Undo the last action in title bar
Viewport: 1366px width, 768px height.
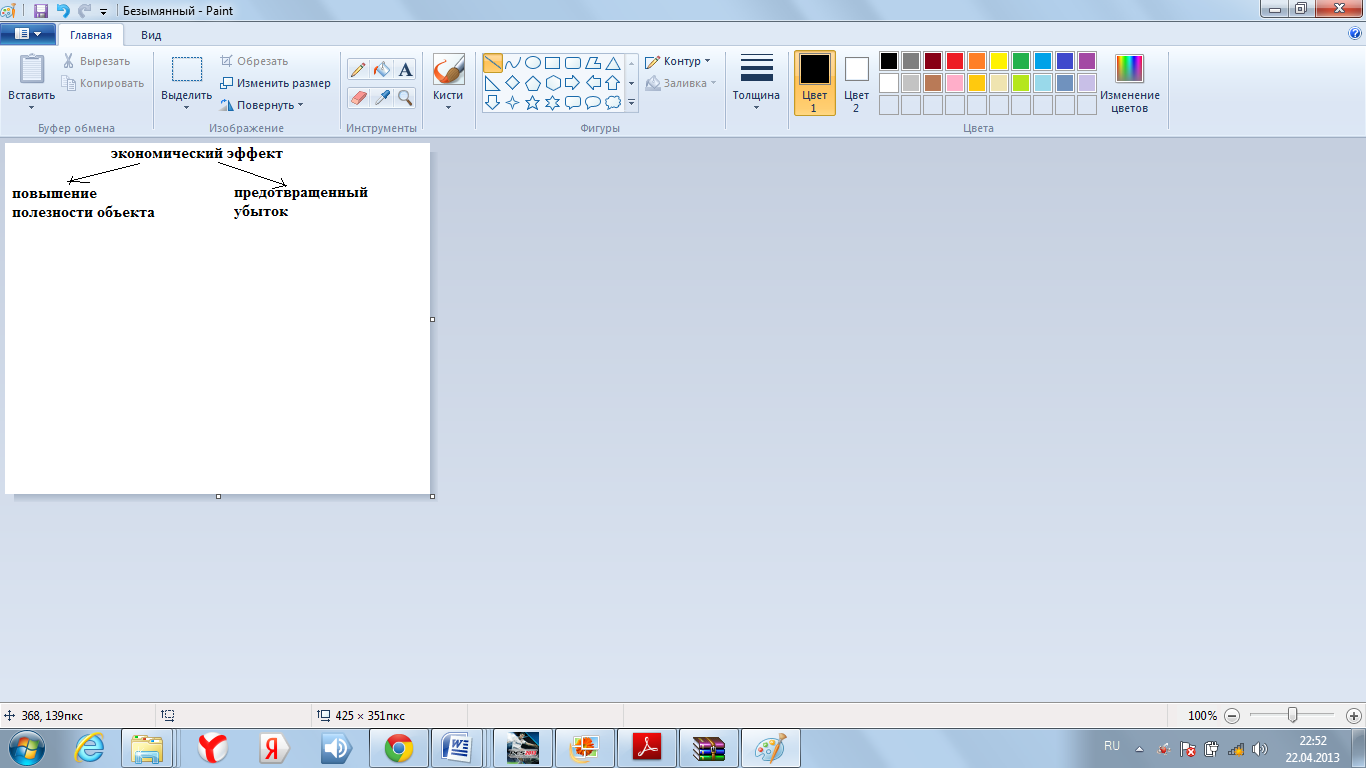click(62, 10)
